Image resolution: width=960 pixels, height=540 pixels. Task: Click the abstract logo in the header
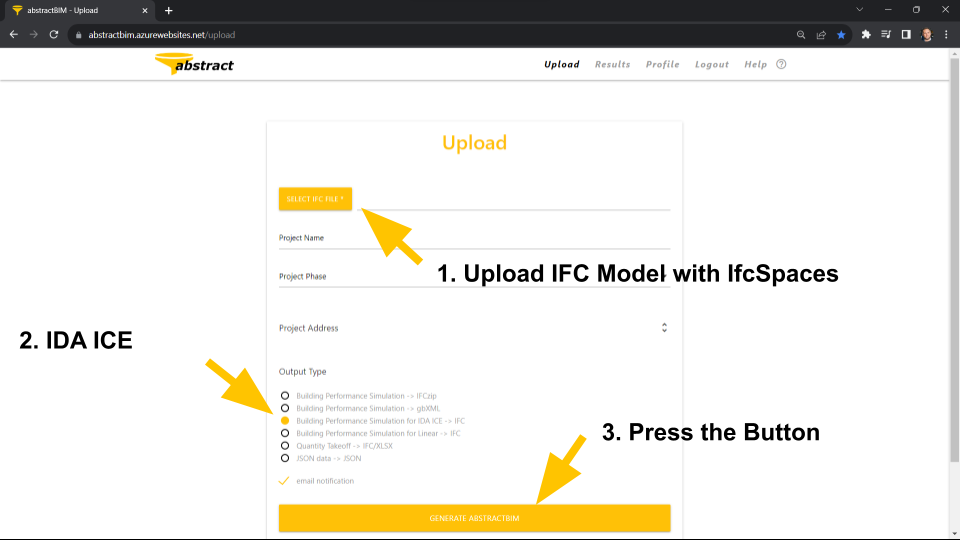(x=194, y=64)
